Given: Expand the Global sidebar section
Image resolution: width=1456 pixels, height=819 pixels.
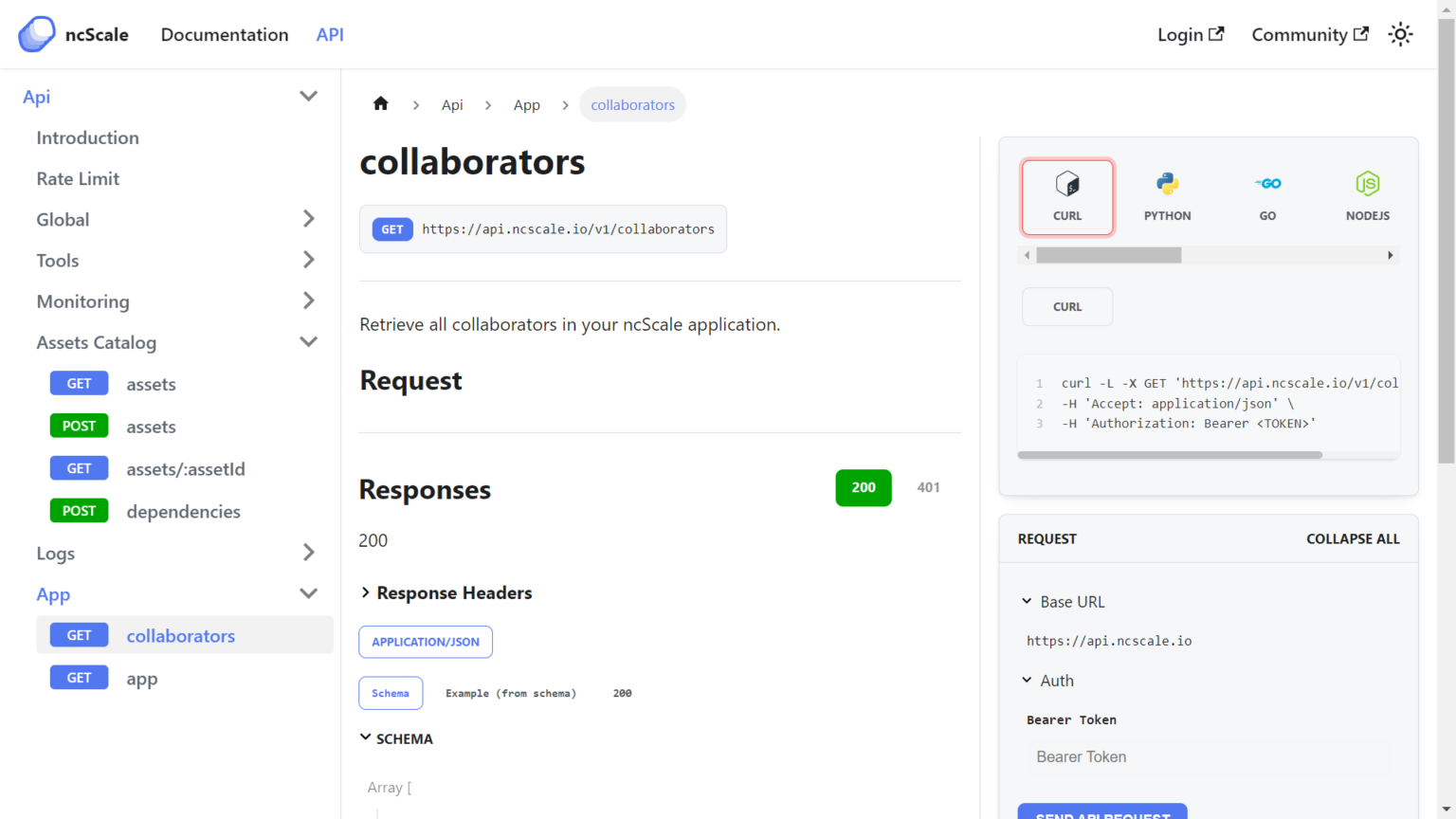Looking at the screenshot, I should (308, 219).
